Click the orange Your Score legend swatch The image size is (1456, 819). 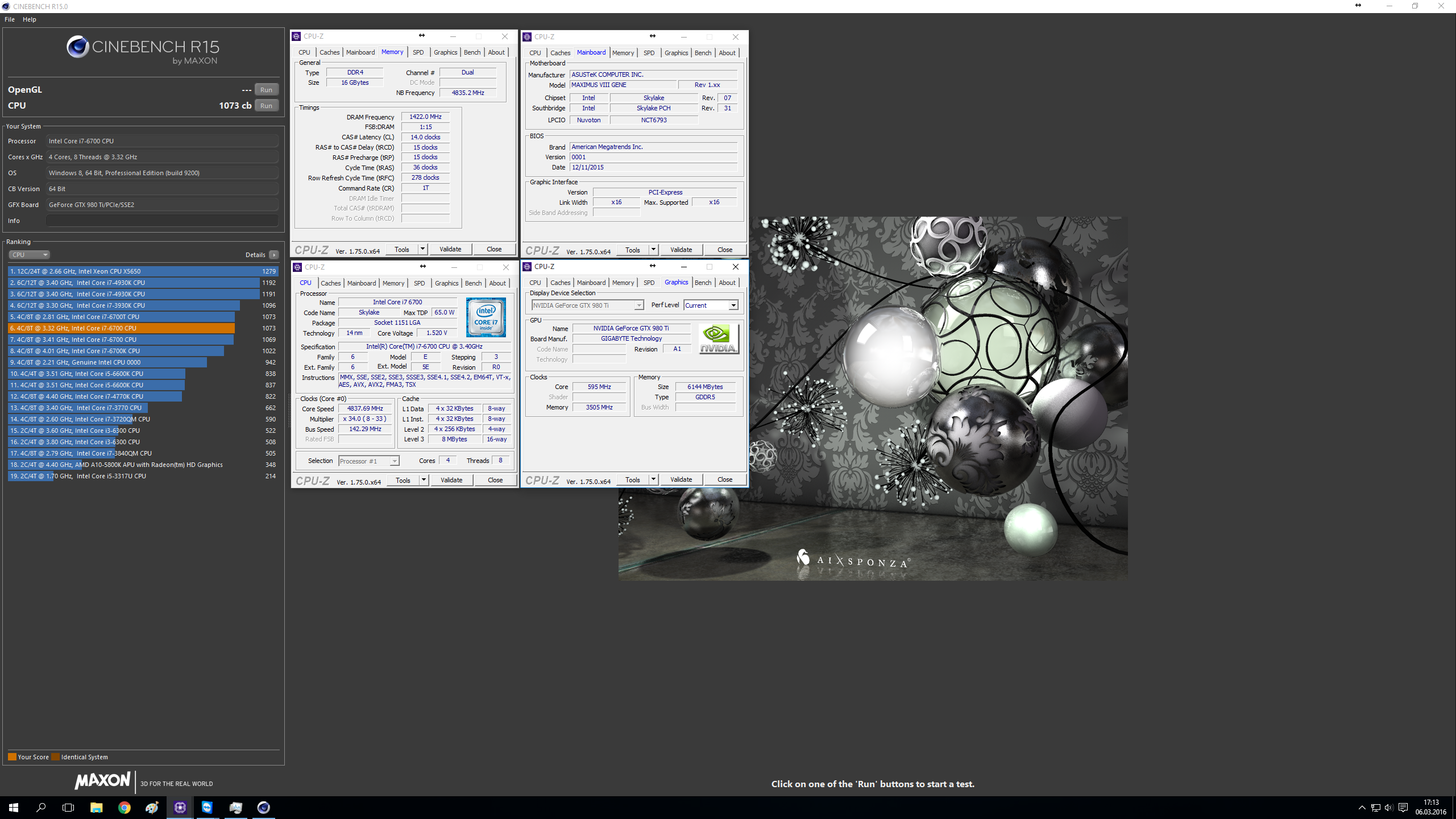[12, 757]
